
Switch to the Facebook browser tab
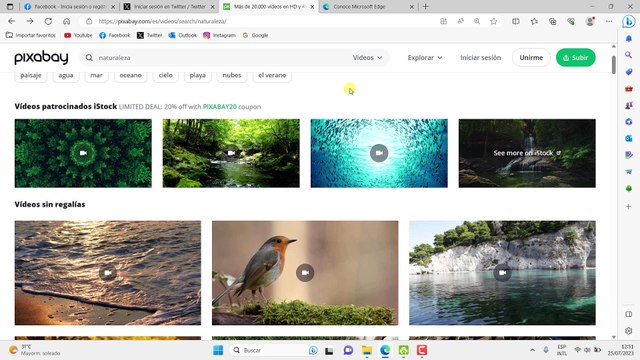point(69,7)
